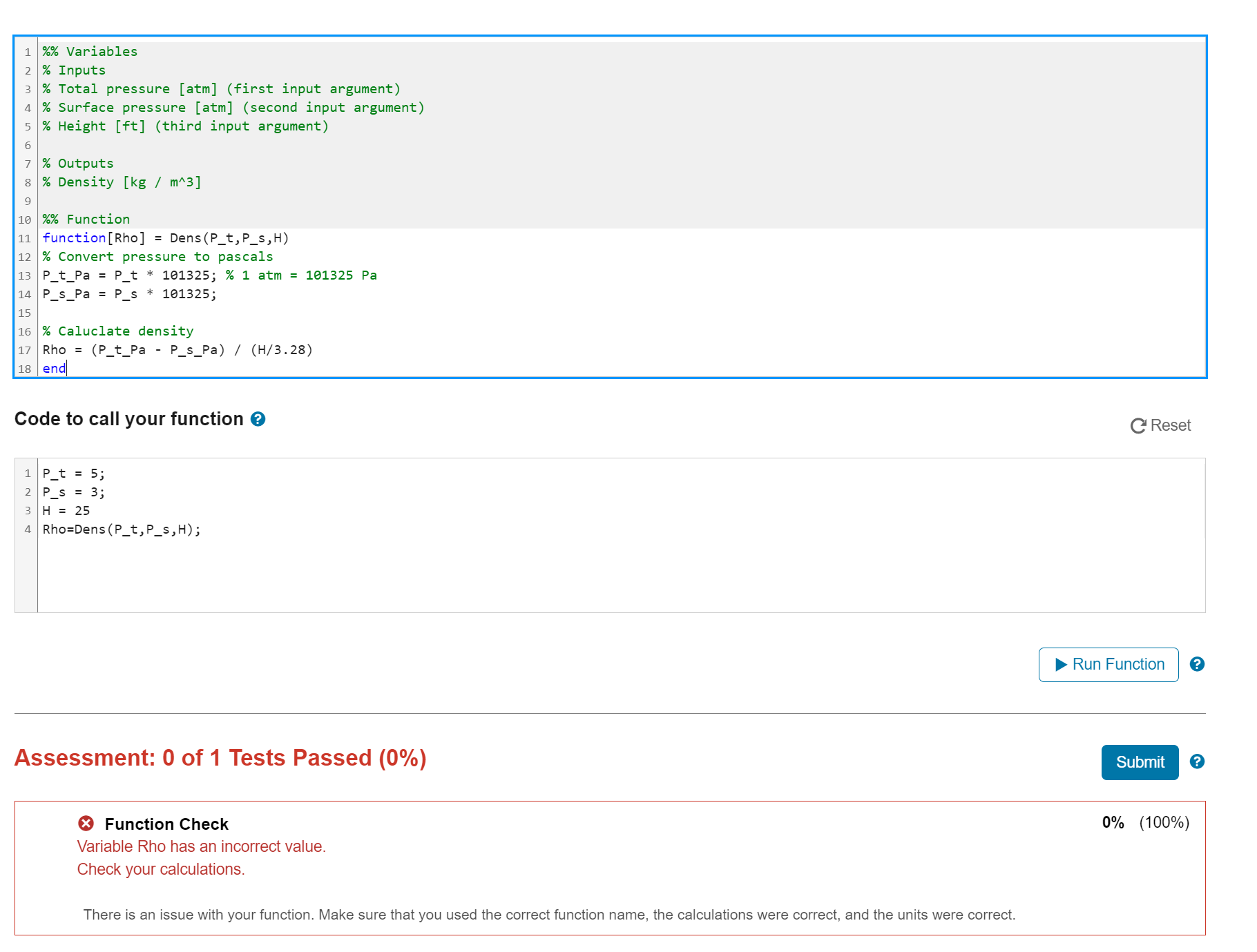Click comment '% Caluclate density'

(118, 331)
